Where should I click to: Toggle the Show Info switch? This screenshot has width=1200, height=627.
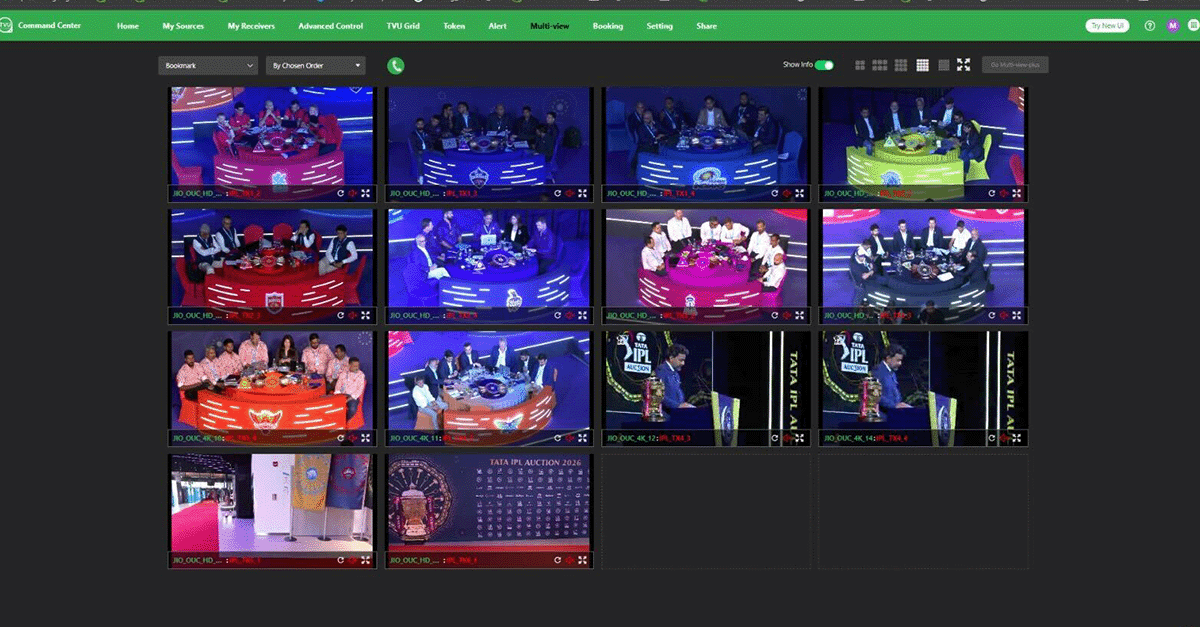824,65
